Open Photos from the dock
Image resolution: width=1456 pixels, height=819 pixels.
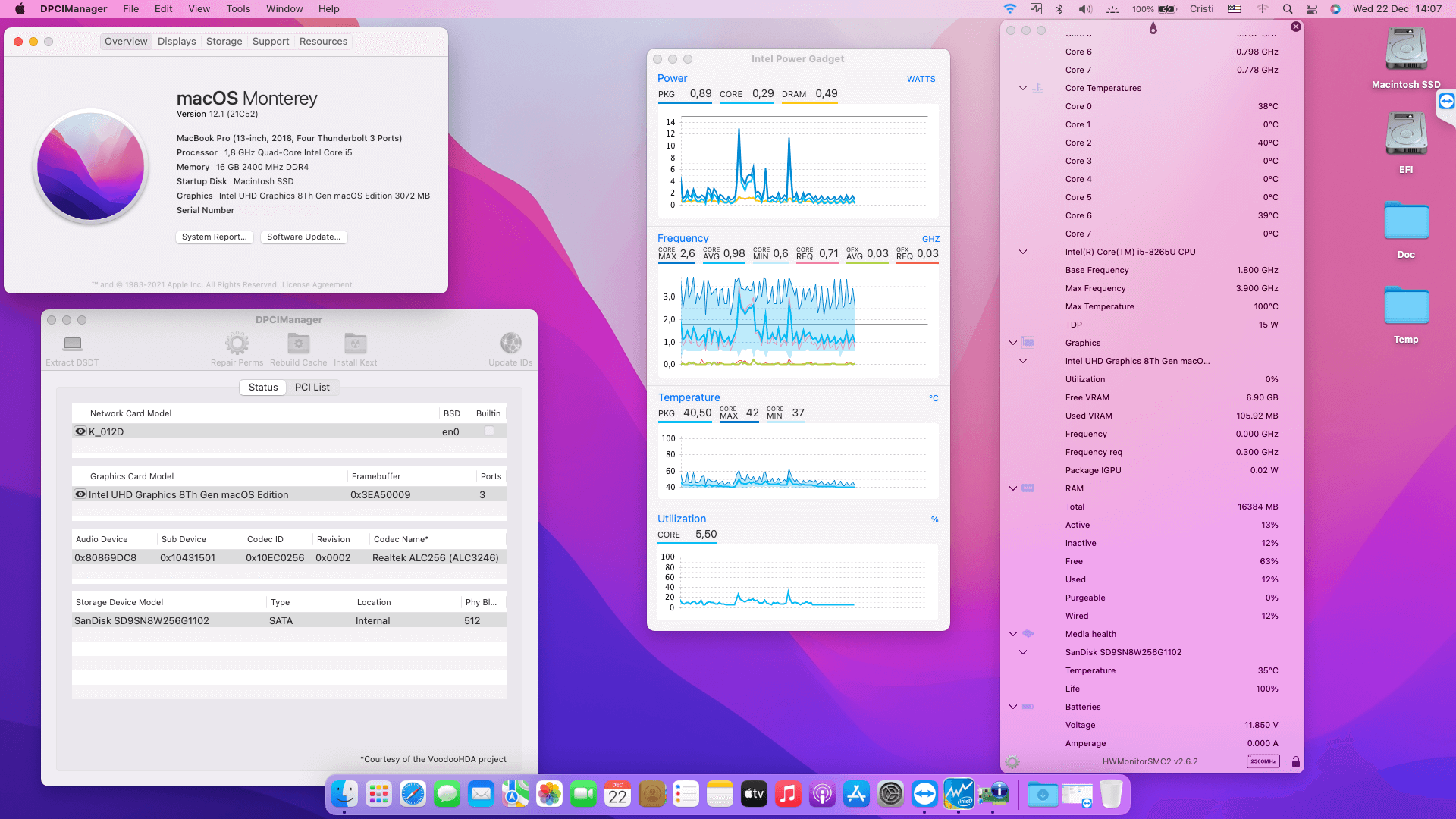point(549,794)
